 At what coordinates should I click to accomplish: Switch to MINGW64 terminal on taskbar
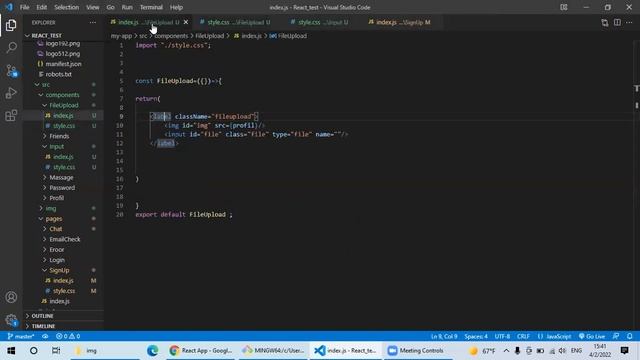[273, 351]
